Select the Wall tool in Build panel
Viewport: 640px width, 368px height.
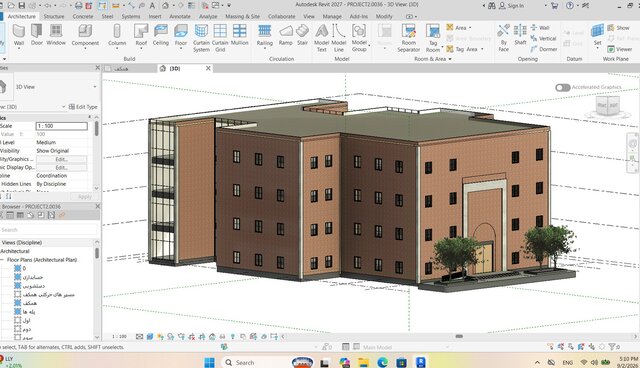coord(19,34)
